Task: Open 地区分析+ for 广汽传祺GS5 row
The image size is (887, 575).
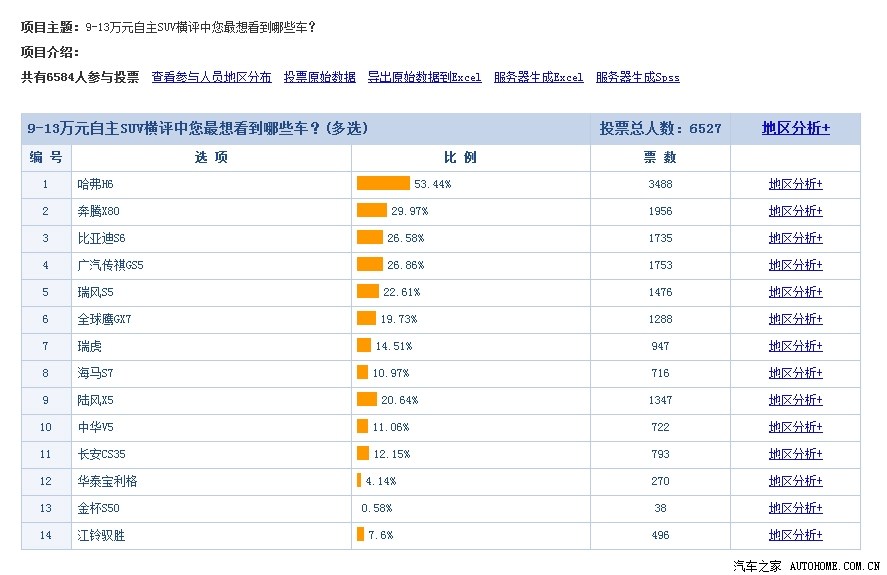Action: pos(795,265)
